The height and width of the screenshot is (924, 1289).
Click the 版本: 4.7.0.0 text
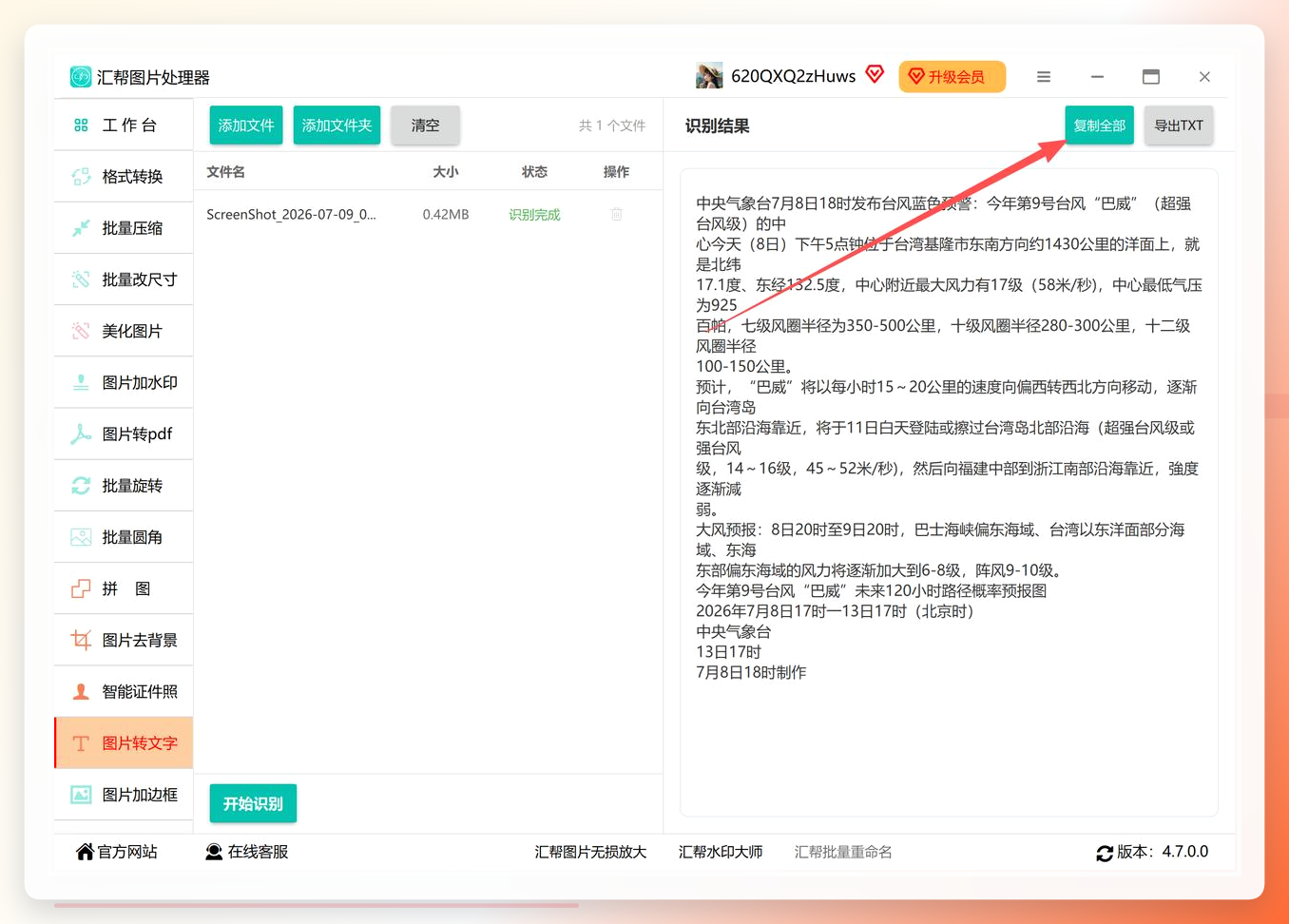coord(1163,852)
